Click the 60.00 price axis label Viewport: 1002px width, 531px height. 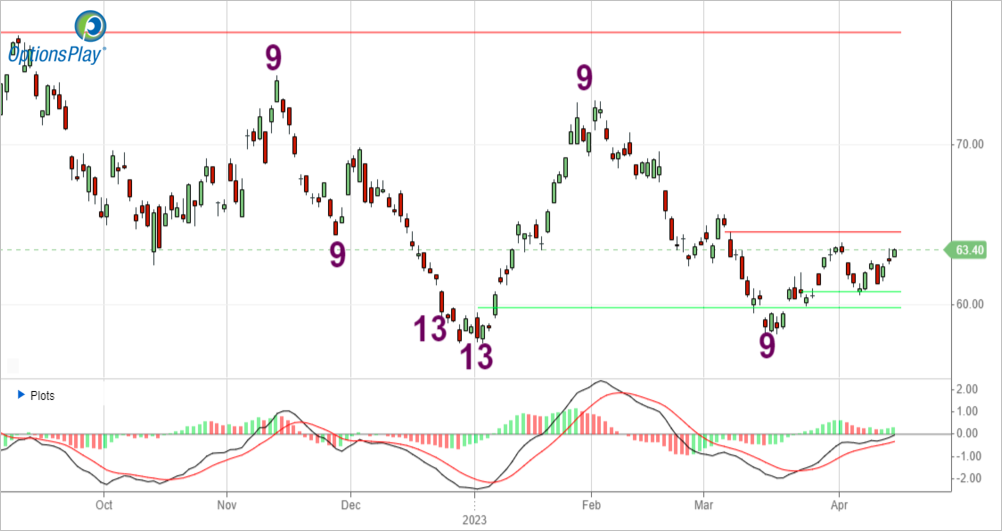[x=969, y=304]
